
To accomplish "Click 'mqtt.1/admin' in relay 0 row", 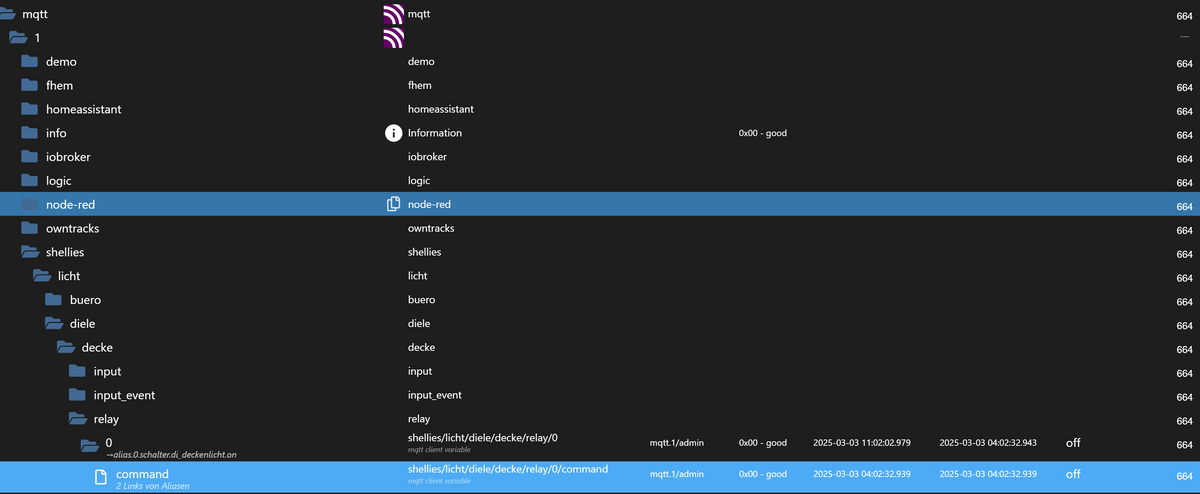I will coord(677,442).
